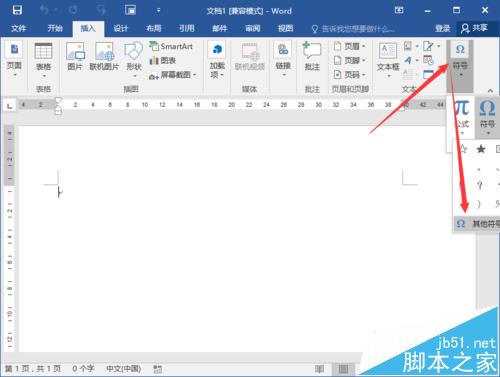Insert the closing parenthesis symbol
The image size is (500, 377).
point(479,204)
